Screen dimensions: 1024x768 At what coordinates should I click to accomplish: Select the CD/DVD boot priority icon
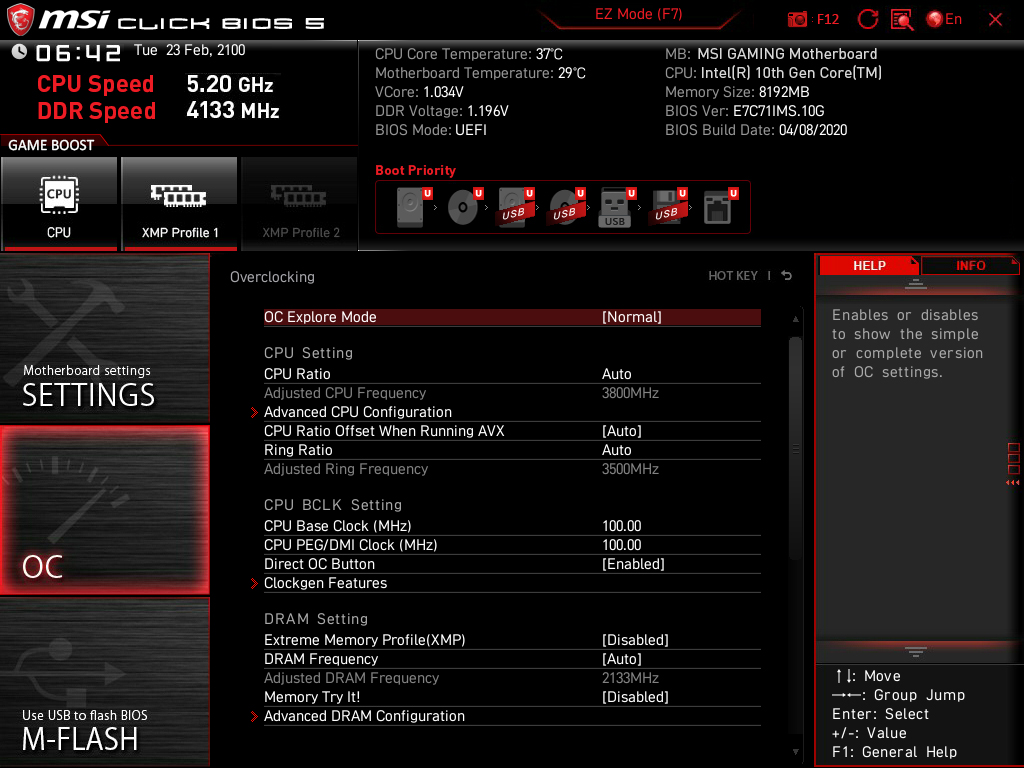pos(465,206)
